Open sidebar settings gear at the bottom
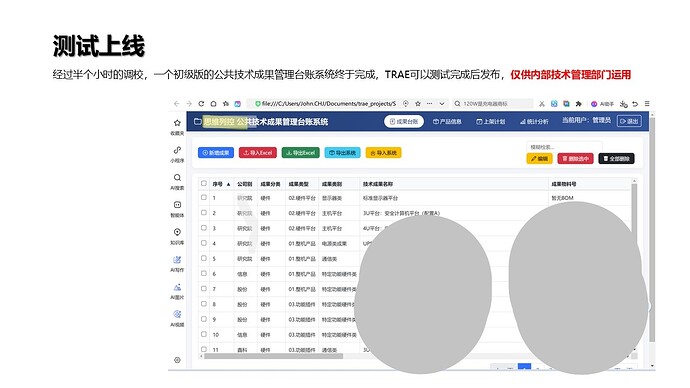Screen dimensions: 690x388 point(177,360)
